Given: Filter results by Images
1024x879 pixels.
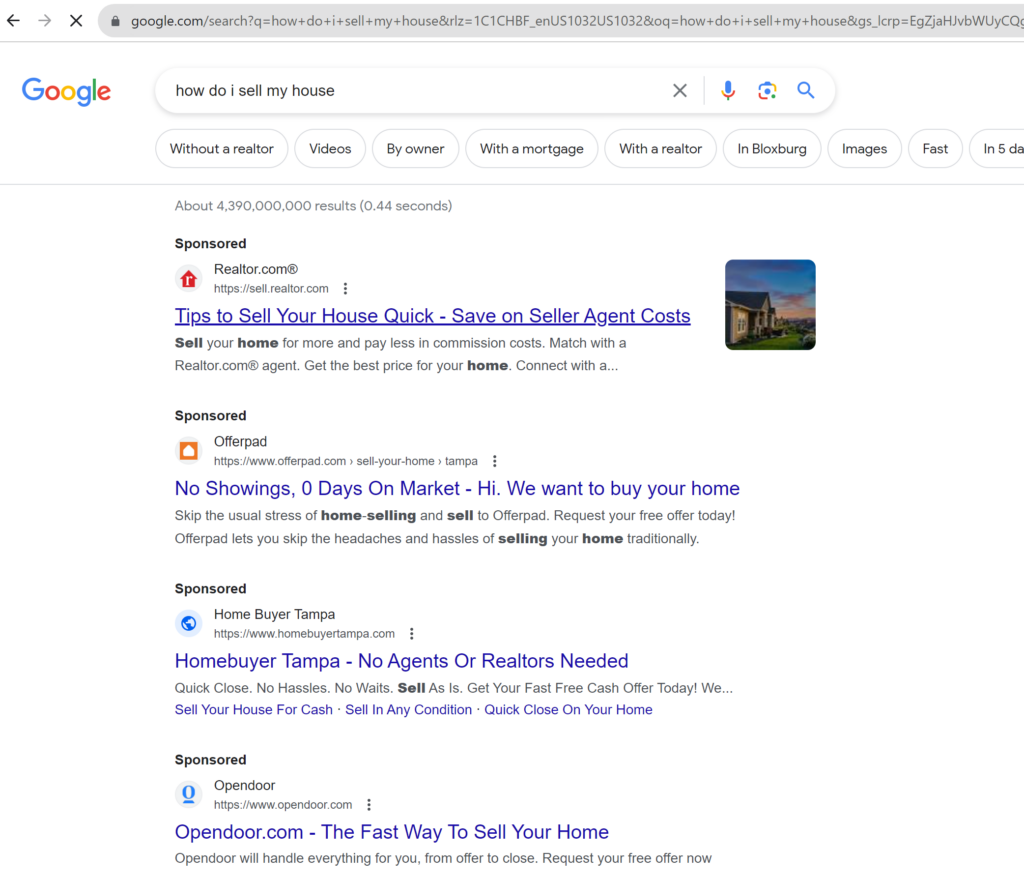Looking at the screenshot, I should pos(864,149).
